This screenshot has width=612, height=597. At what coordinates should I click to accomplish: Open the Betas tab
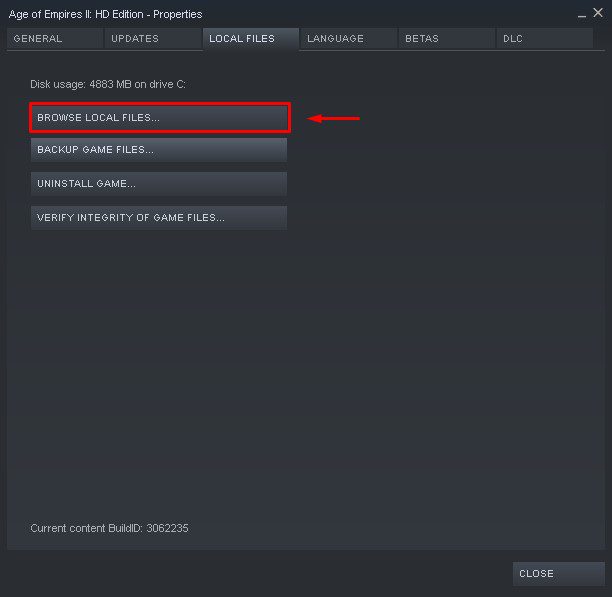(x=447, y=38)
